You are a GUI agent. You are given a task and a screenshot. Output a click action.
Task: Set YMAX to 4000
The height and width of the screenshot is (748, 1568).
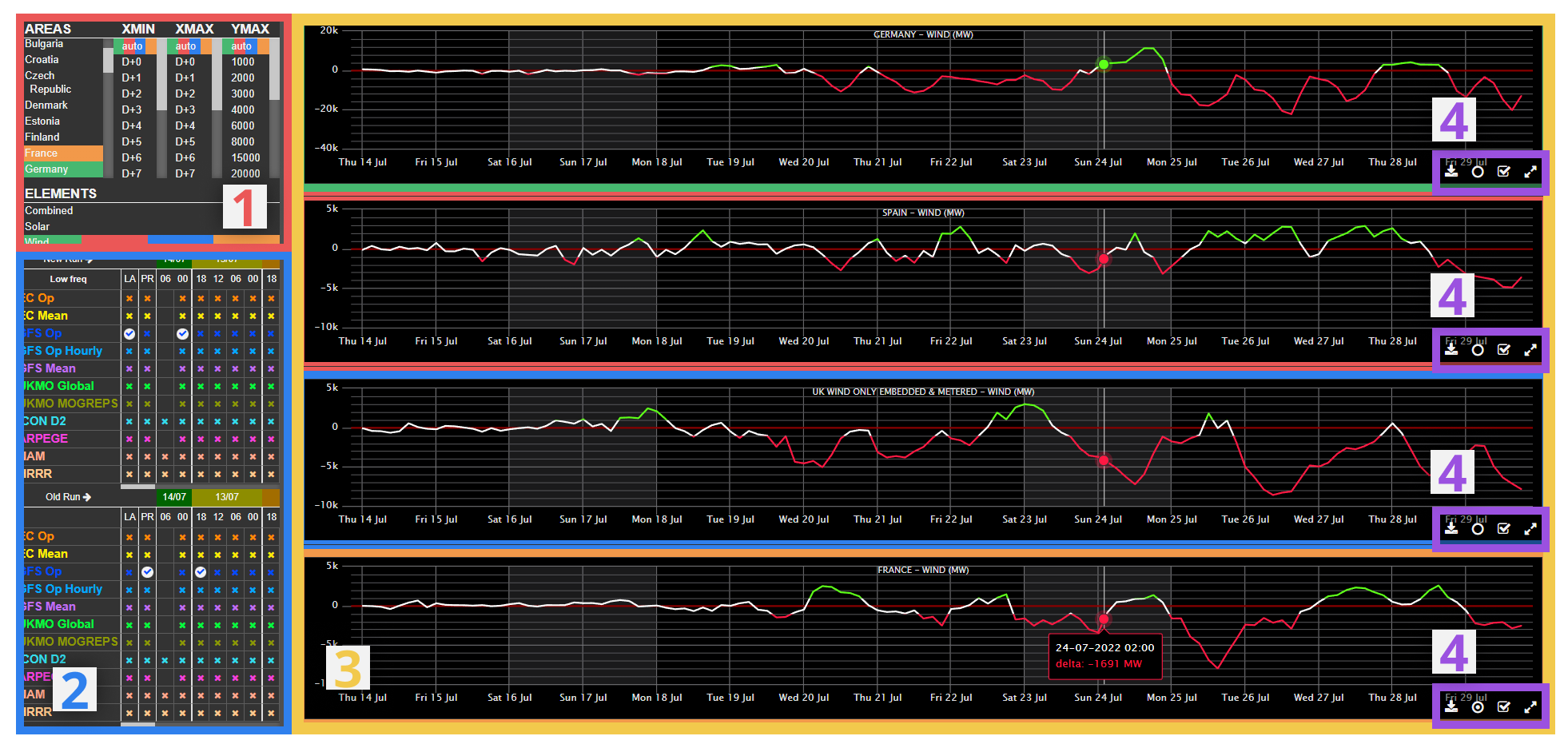[x=243, y=109]
